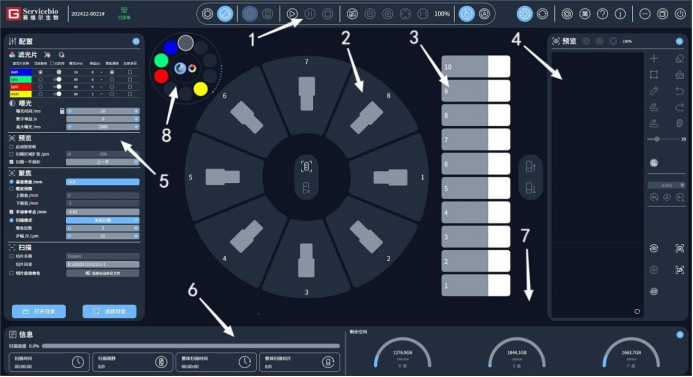Select carousel segment 1
The height and width of the screenshot is (377, 693).
tap(390, 178)
